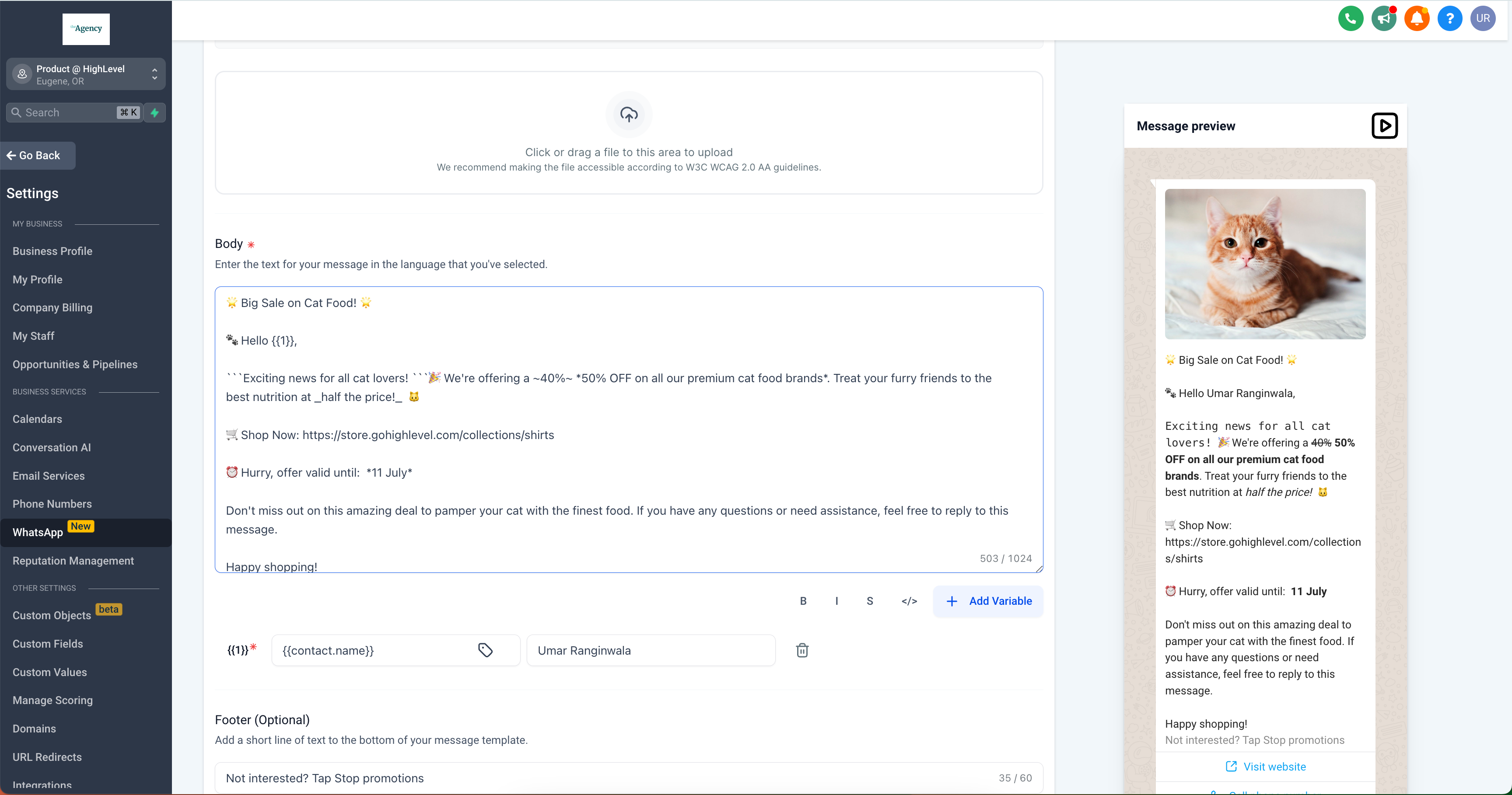
Task: Click Visit website link in preview
Action: 1265,767
